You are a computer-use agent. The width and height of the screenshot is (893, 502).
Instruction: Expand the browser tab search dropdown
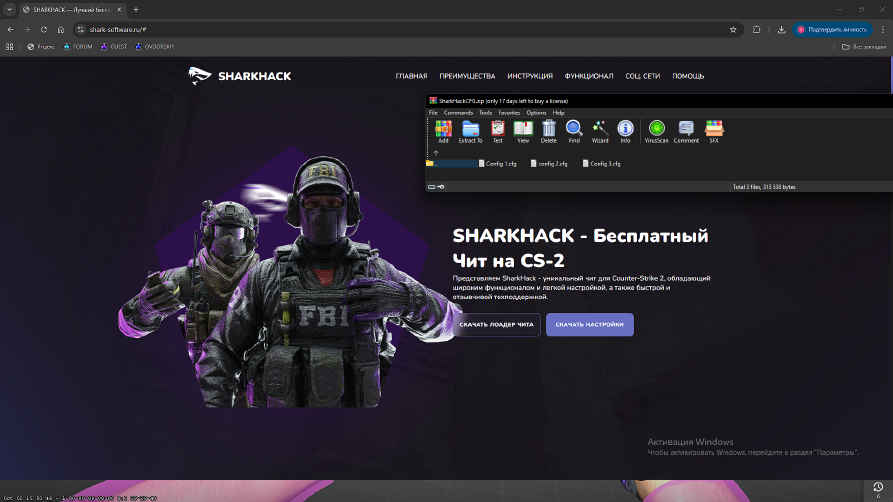tap(9, 9)
